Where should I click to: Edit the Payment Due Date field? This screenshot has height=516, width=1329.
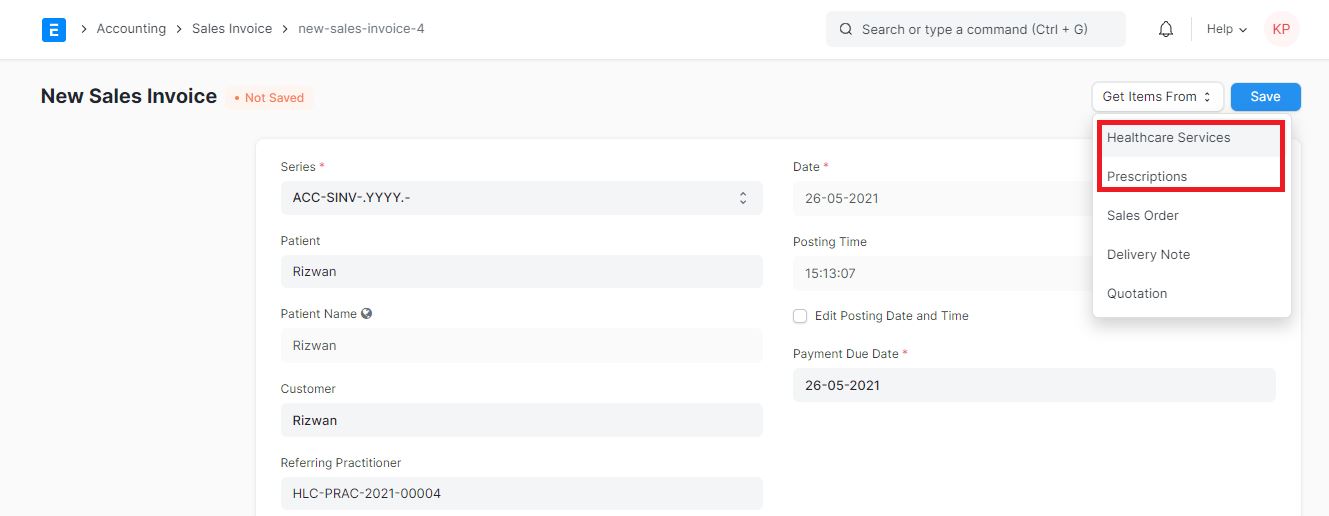(1033, 385)
